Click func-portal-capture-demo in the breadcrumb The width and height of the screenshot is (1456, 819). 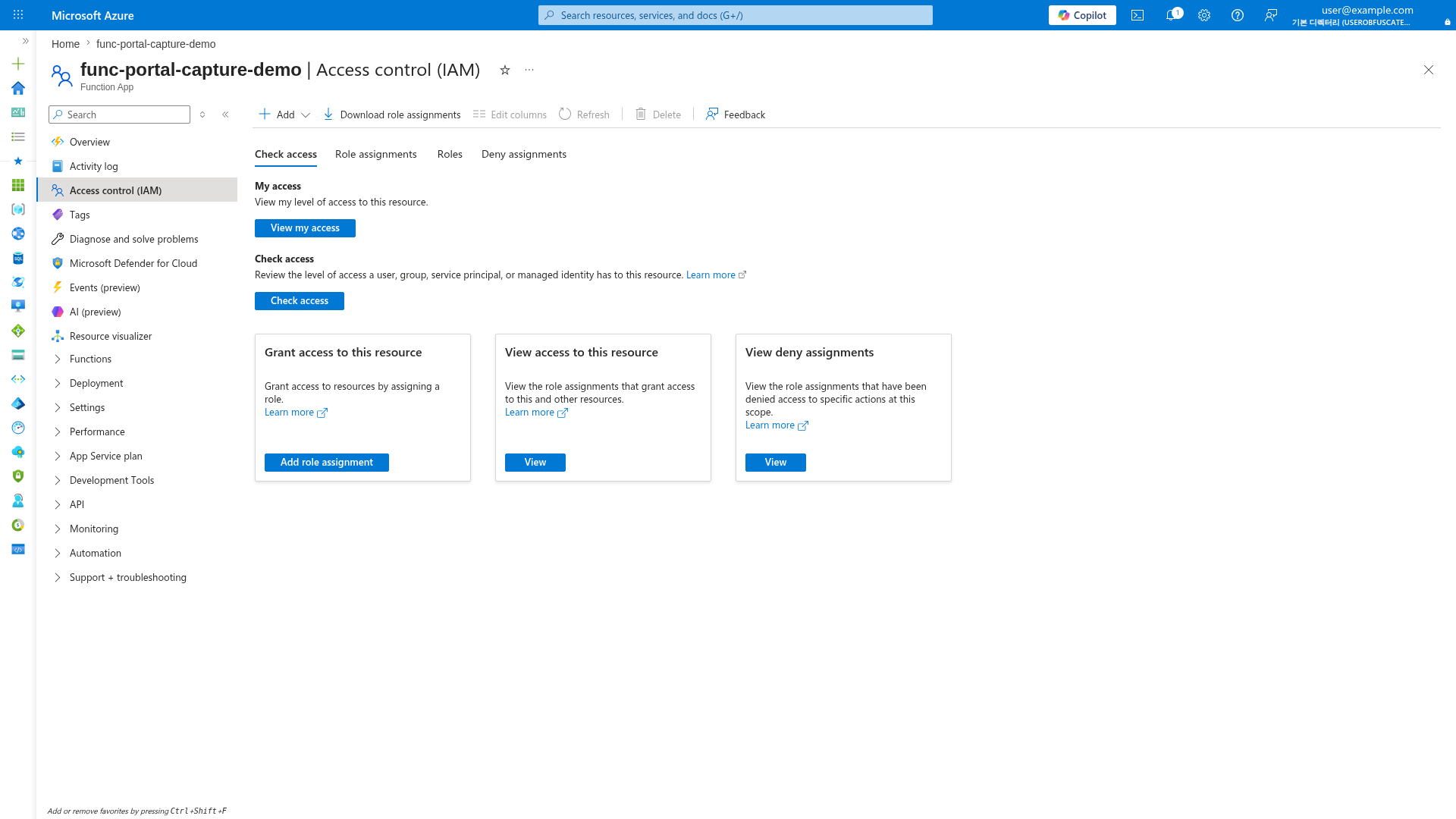155,44
